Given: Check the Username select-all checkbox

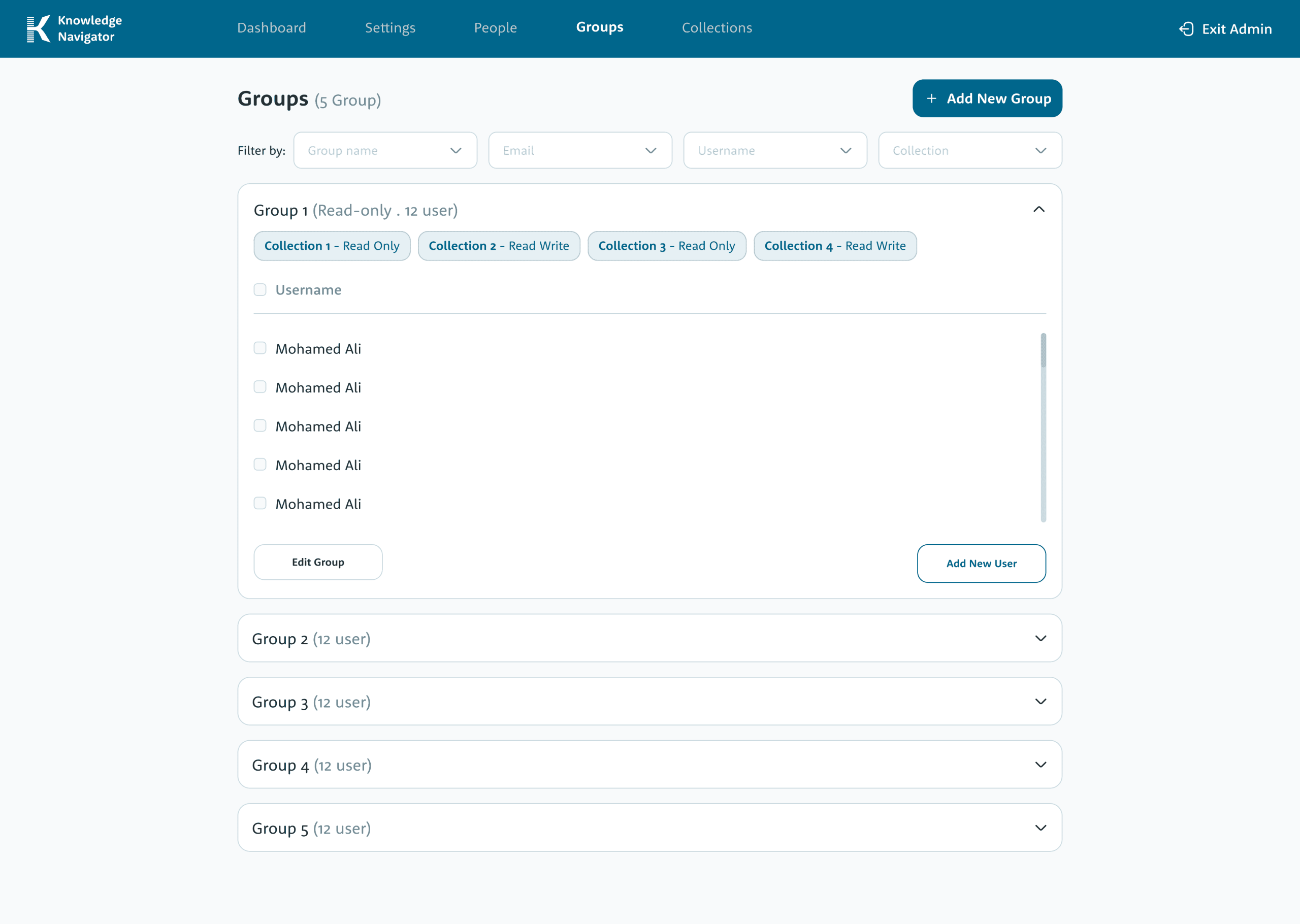Looking at the screenshot, I should [x=260, y=289].
